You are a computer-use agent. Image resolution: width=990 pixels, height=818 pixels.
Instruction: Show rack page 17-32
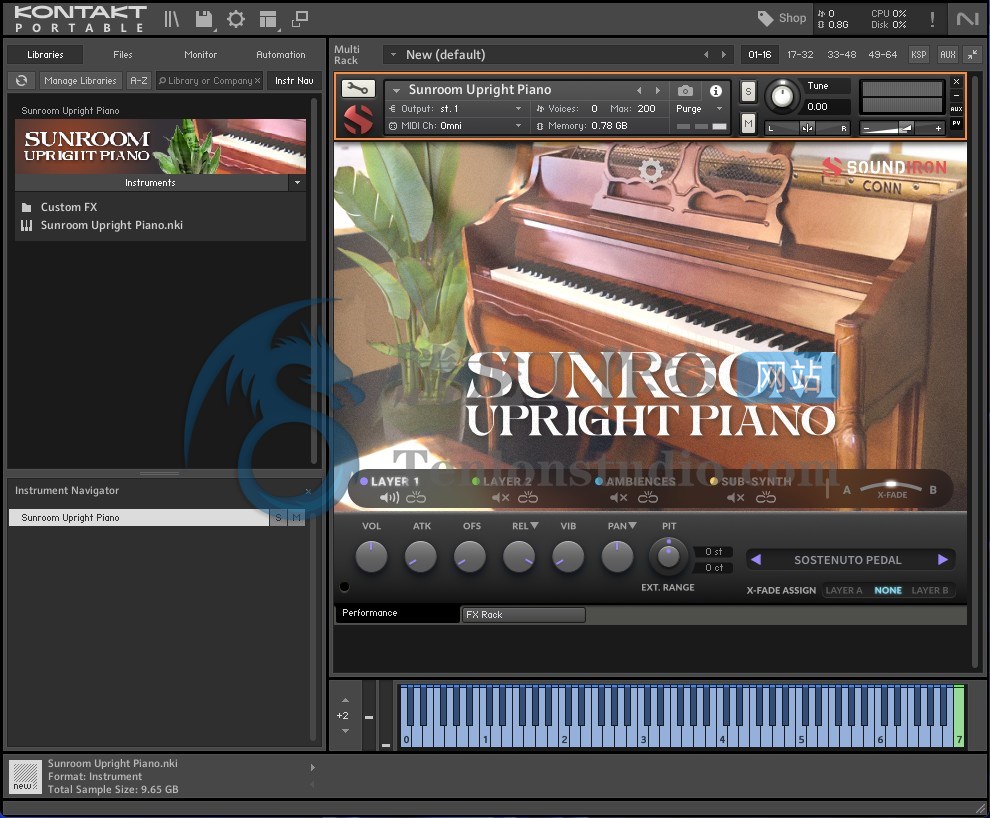pos(800,55)
